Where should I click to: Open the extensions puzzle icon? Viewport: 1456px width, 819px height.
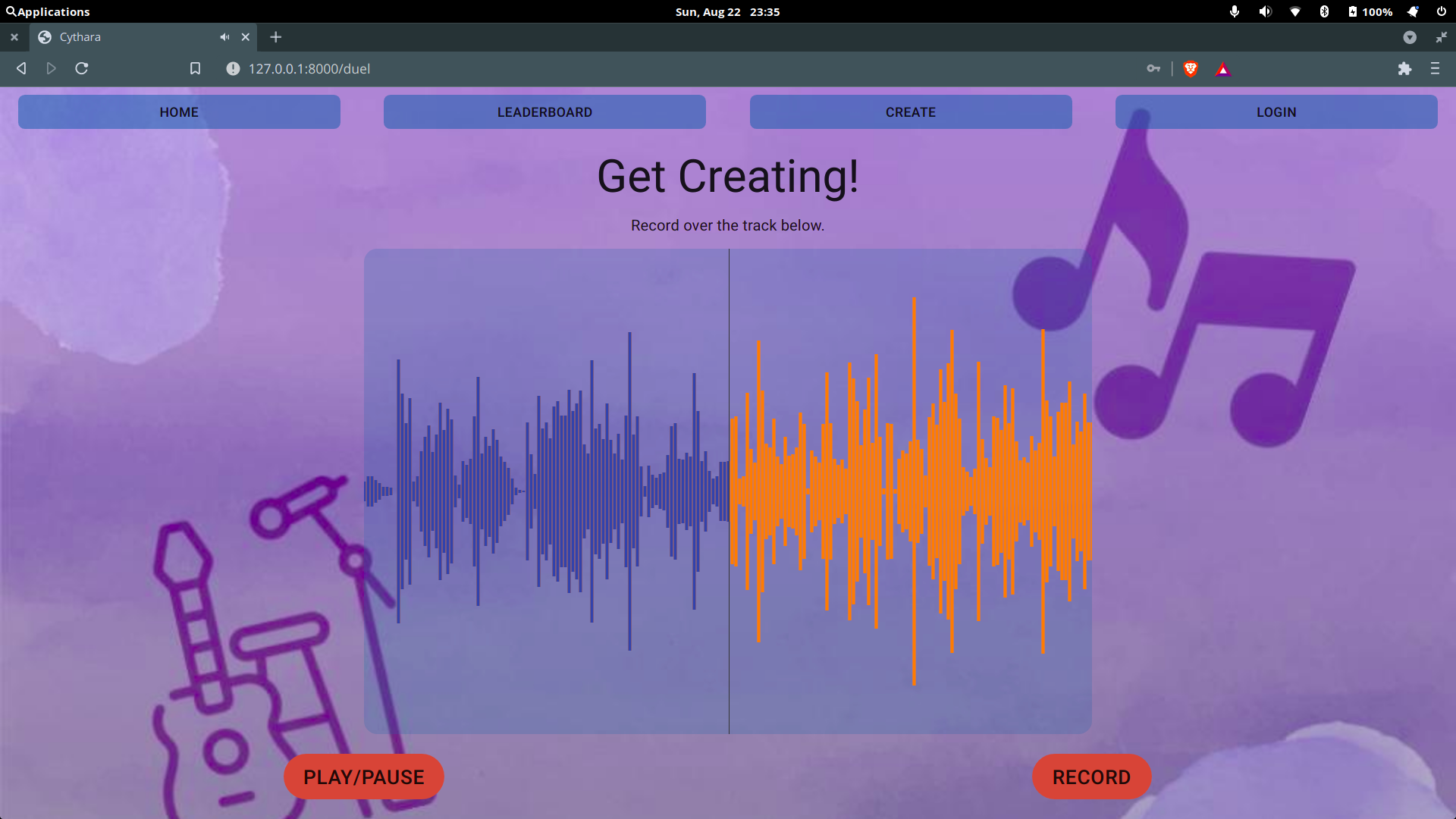coord(1404,68)
